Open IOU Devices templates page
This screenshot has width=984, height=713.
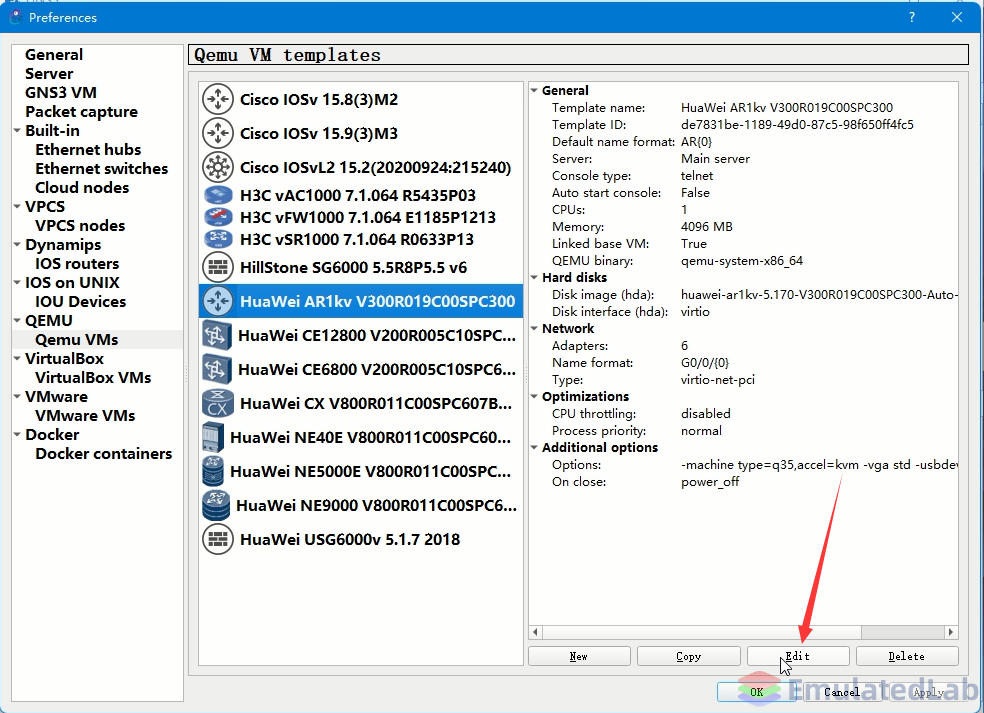[81, 301]
